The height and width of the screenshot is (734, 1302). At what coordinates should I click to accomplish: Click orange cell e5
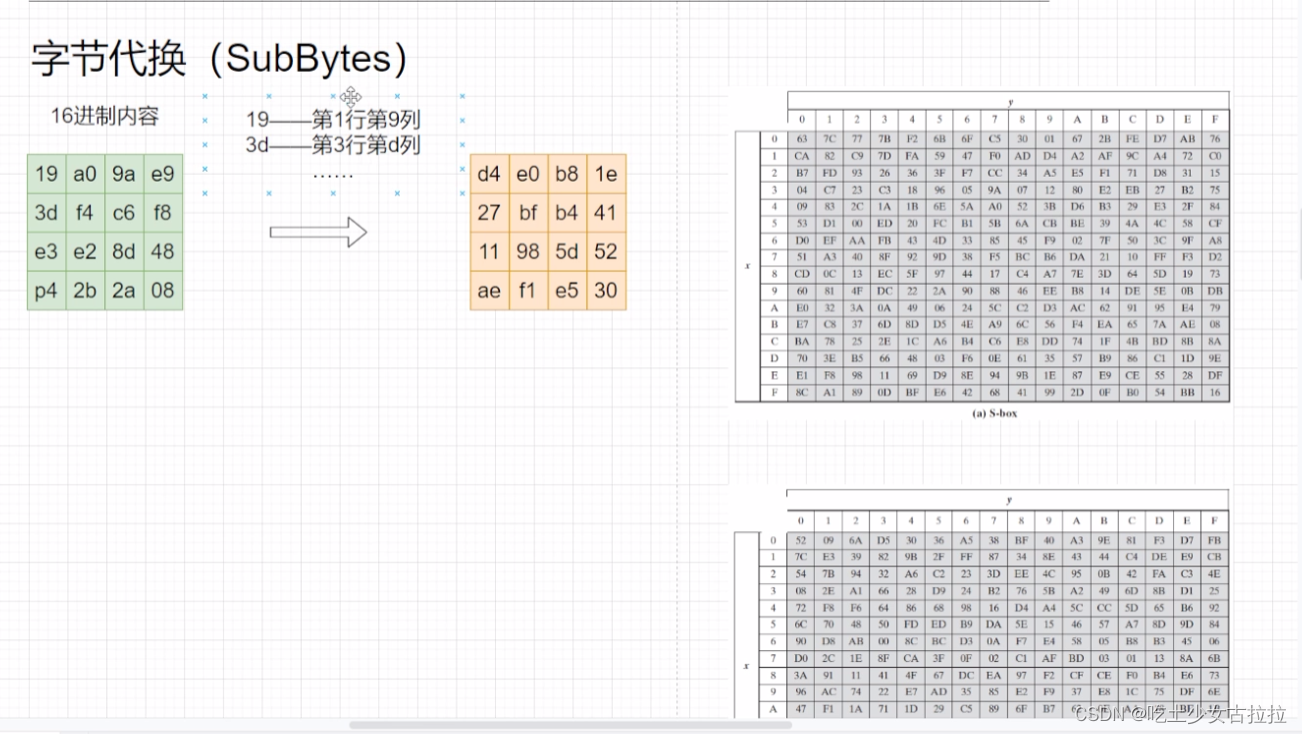[567, 290]
